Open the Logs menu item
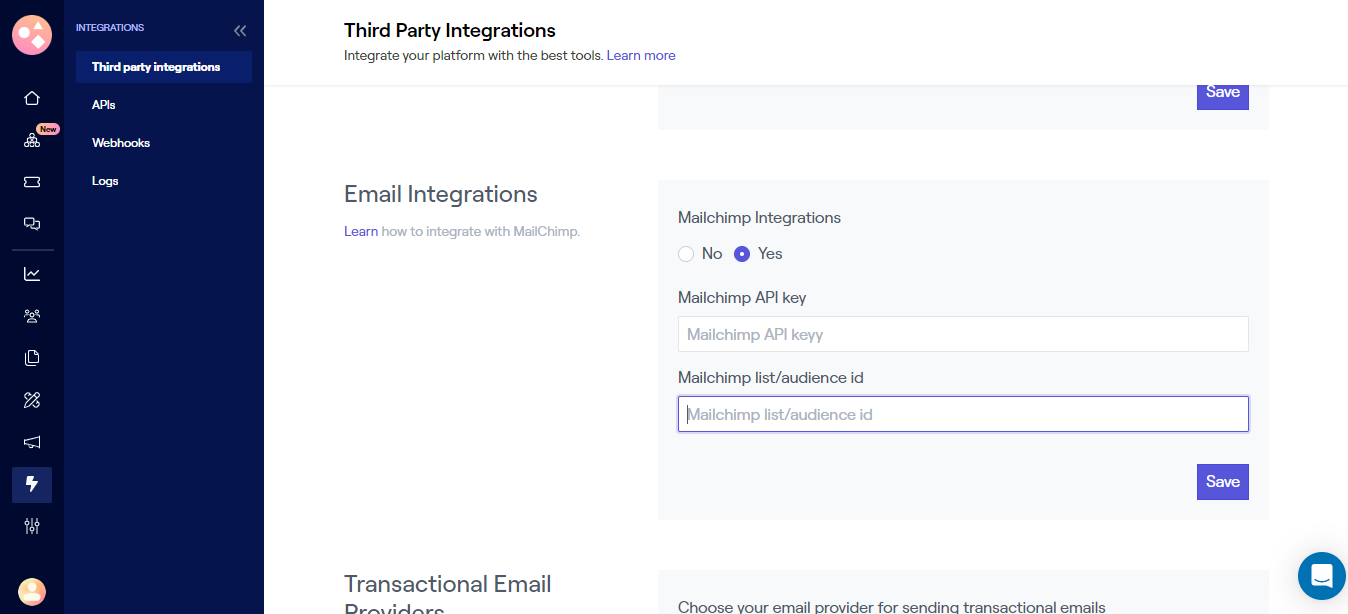Image resolution: width=1348 pixels, height=614 pixels. (105, 181)
